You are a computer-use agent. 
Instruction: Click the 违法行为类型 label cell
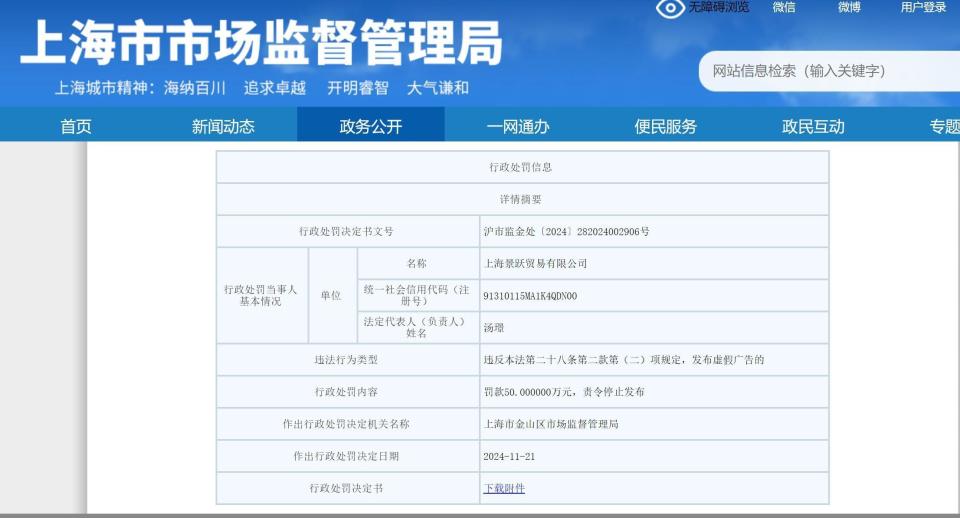[347, 360]
